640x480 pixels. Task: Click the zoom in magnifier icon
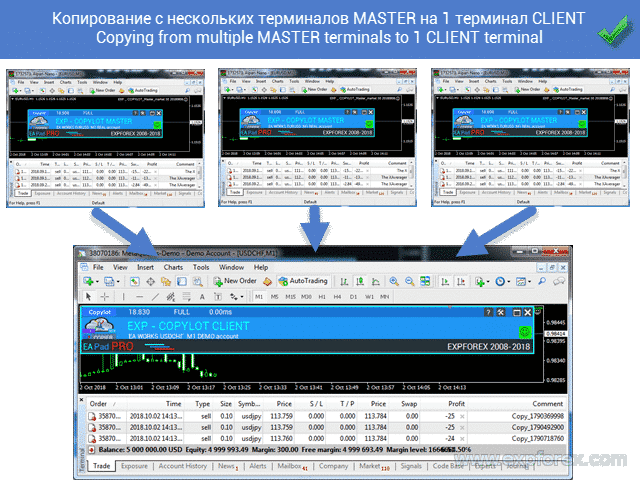pos(394,282)
